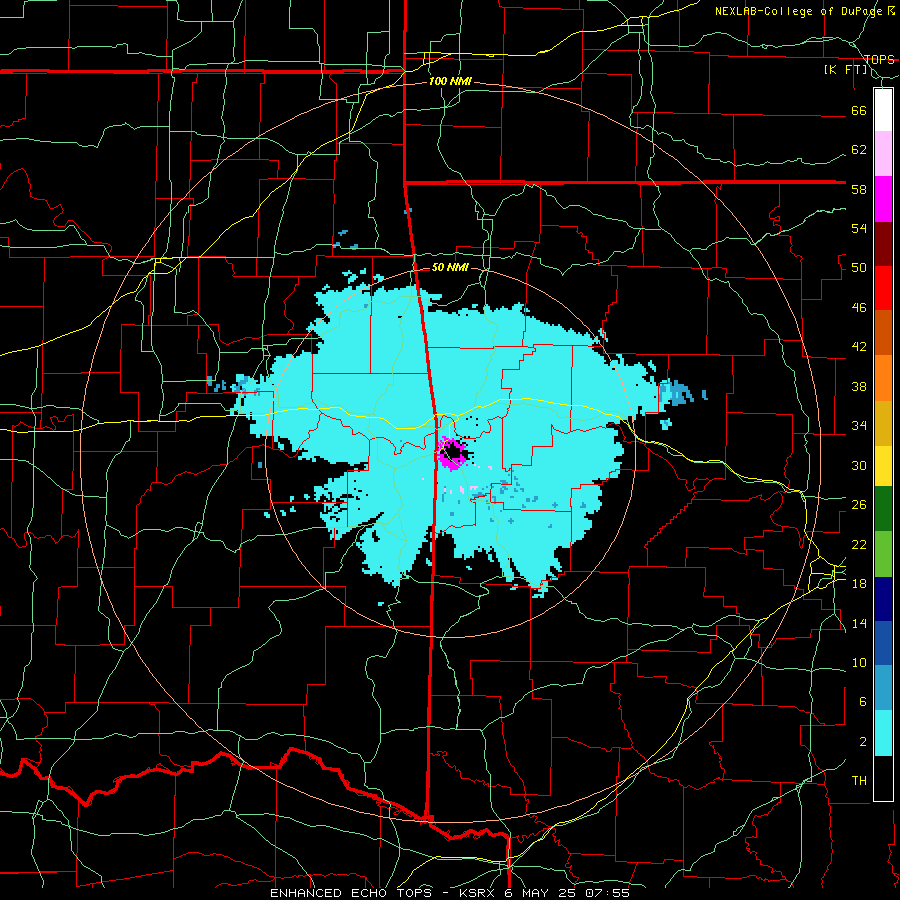Viewport: 900px width, 900px height.
Task: Pick the magenta swatch in the color scale
Action: (883, 199)
